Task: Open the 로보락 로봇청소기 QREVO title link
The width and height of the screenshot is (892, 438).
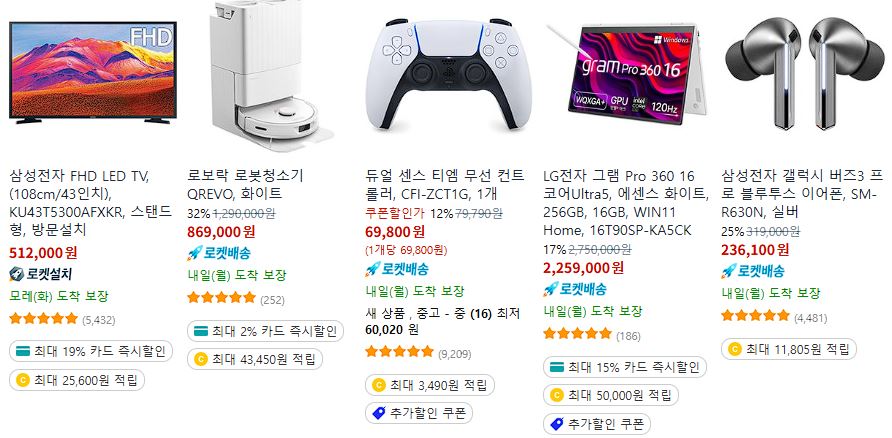Action: pos(245,184)
